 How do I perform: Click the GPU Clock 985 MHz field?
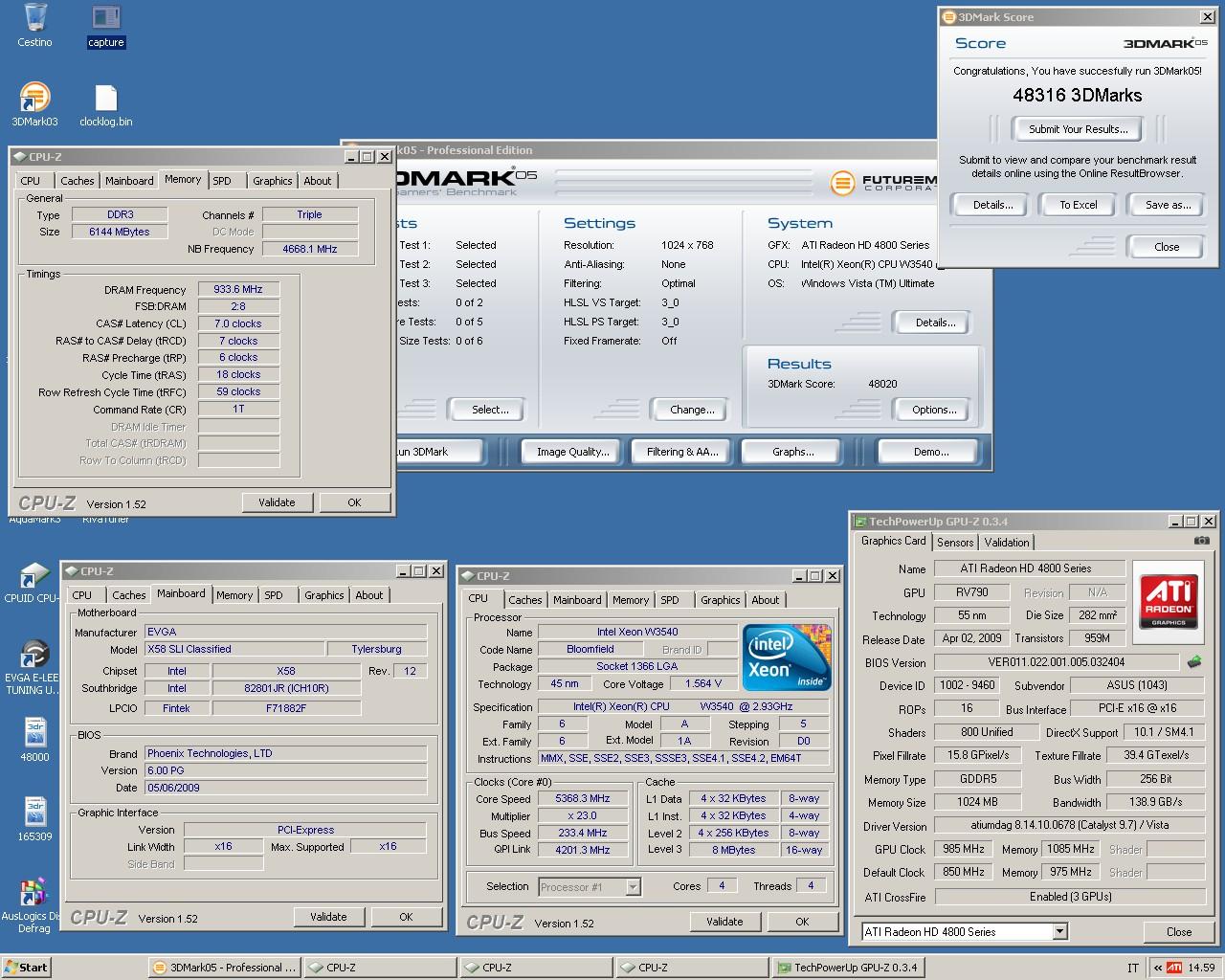point(964,849)
